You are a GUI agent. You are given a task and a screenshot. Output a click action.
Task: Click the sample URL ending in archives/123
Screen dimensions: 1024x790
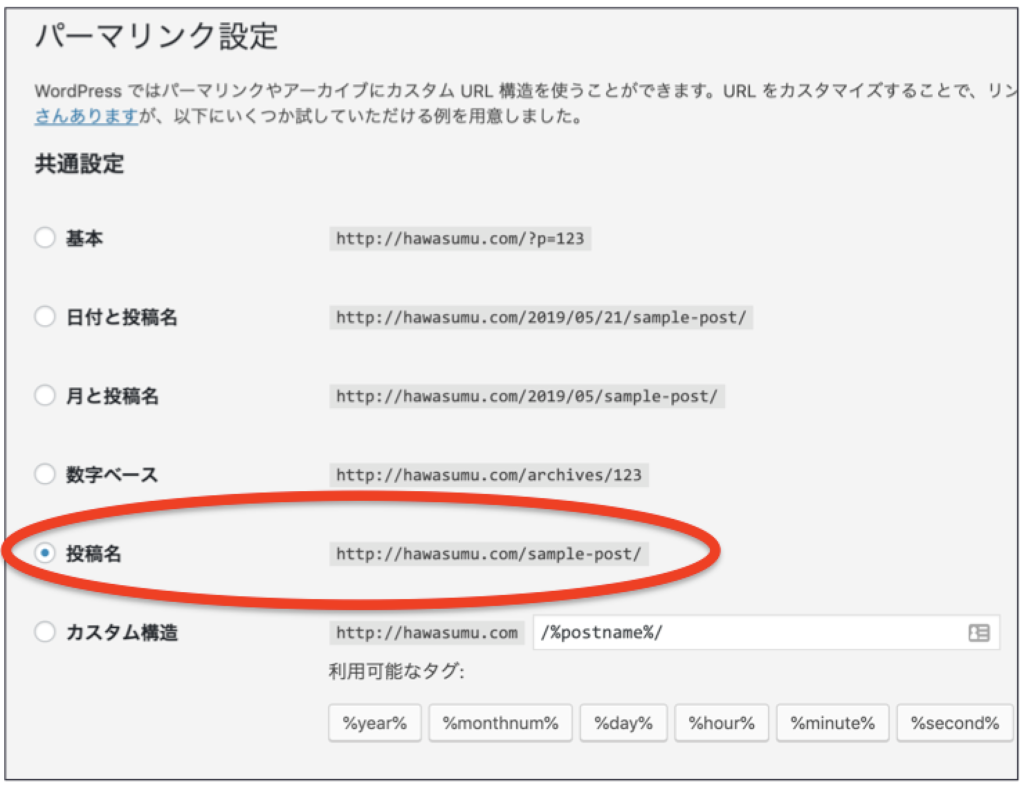pos(488,475)
